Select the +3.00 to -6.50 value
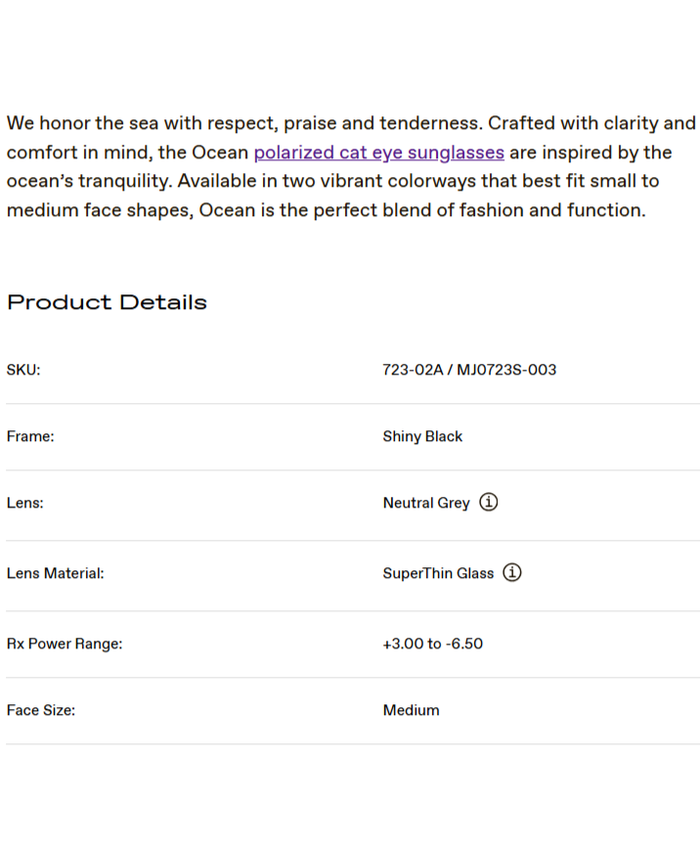This screenshot has height=850, width=700. tap(432, 644)
